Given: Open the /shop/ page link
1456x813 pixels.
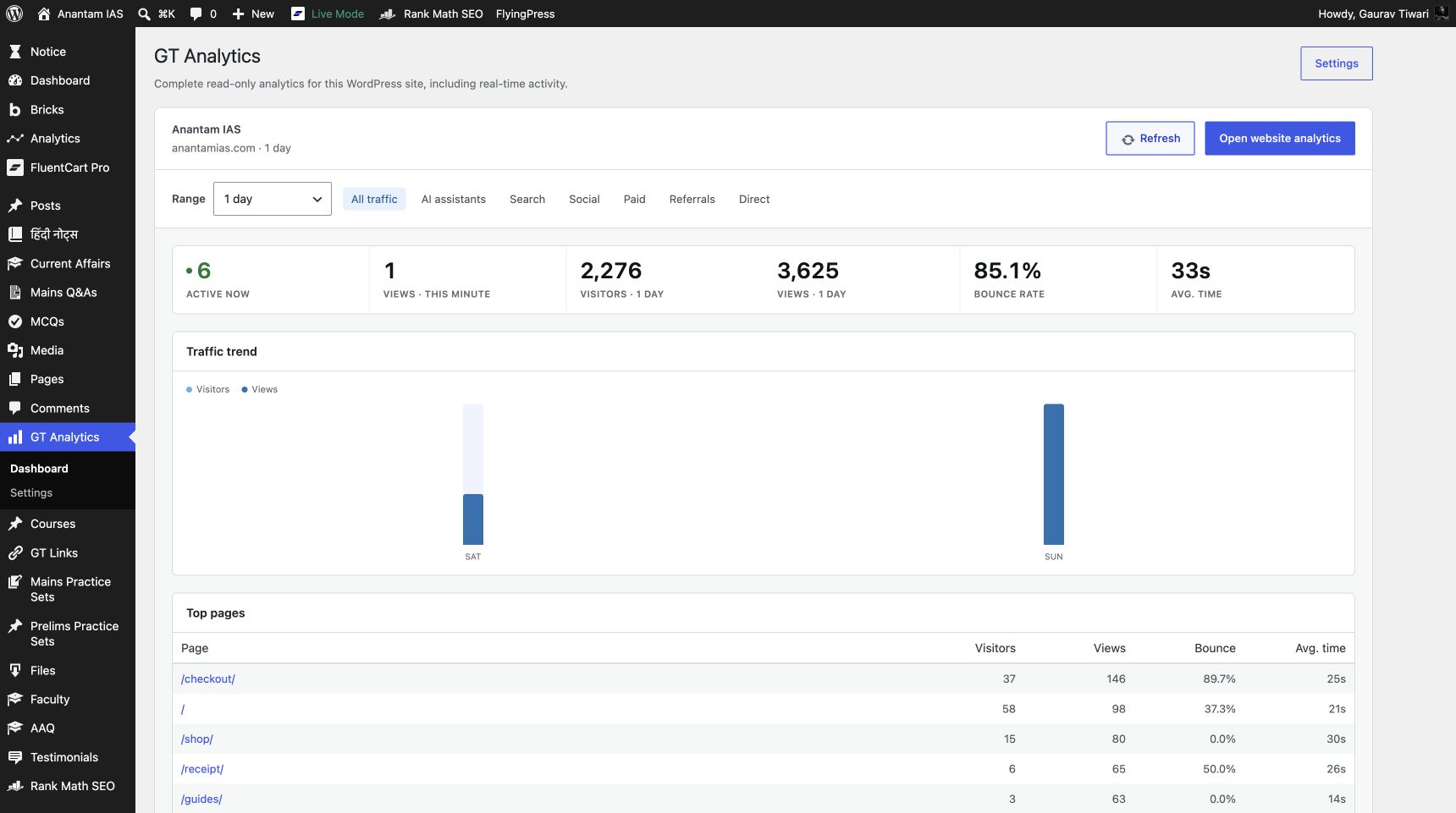Looking at the screenshot, I should click(197, 739).
